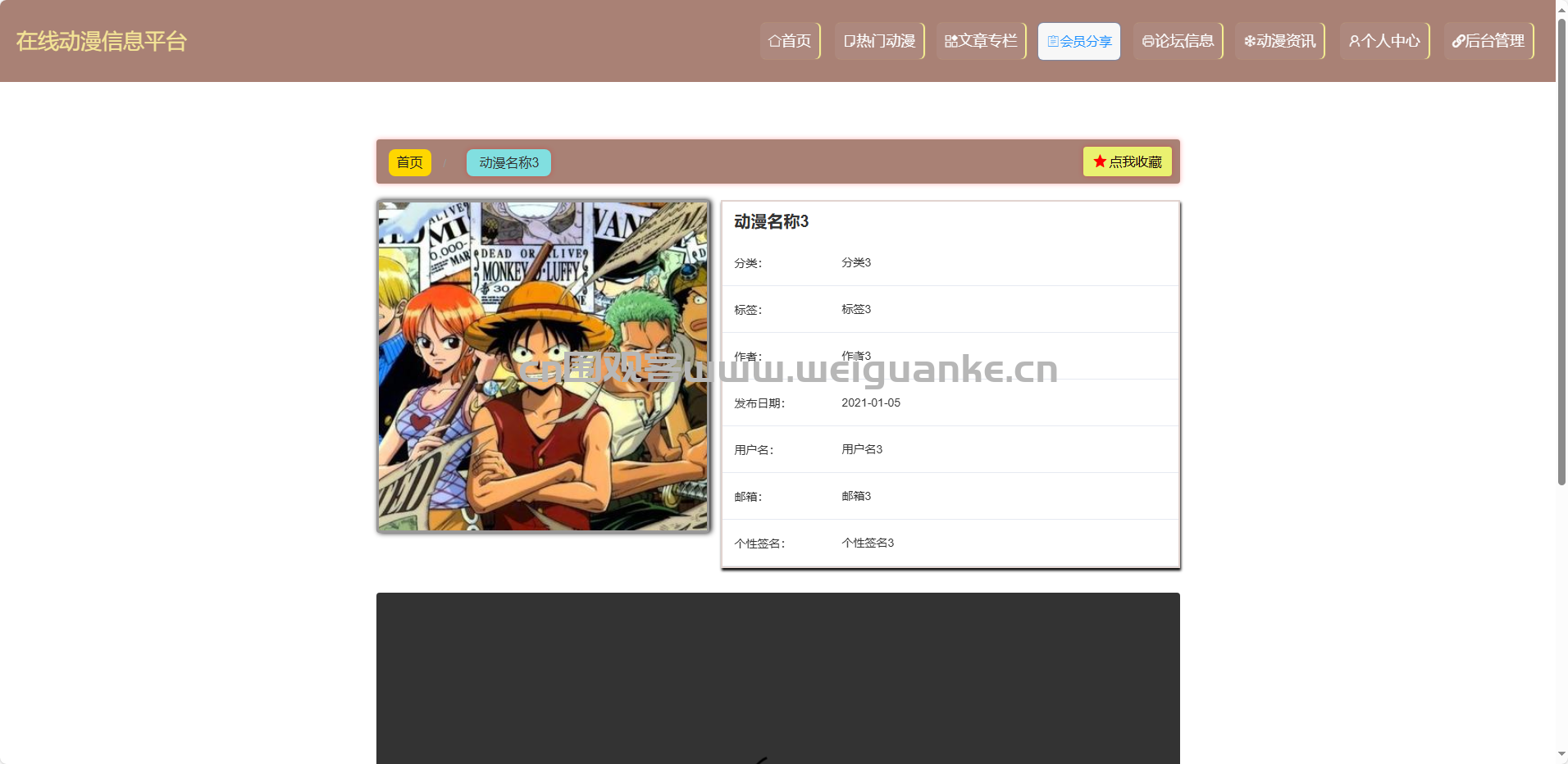Click the yellow 首页 breadcrumb

(x=409, y=162)
